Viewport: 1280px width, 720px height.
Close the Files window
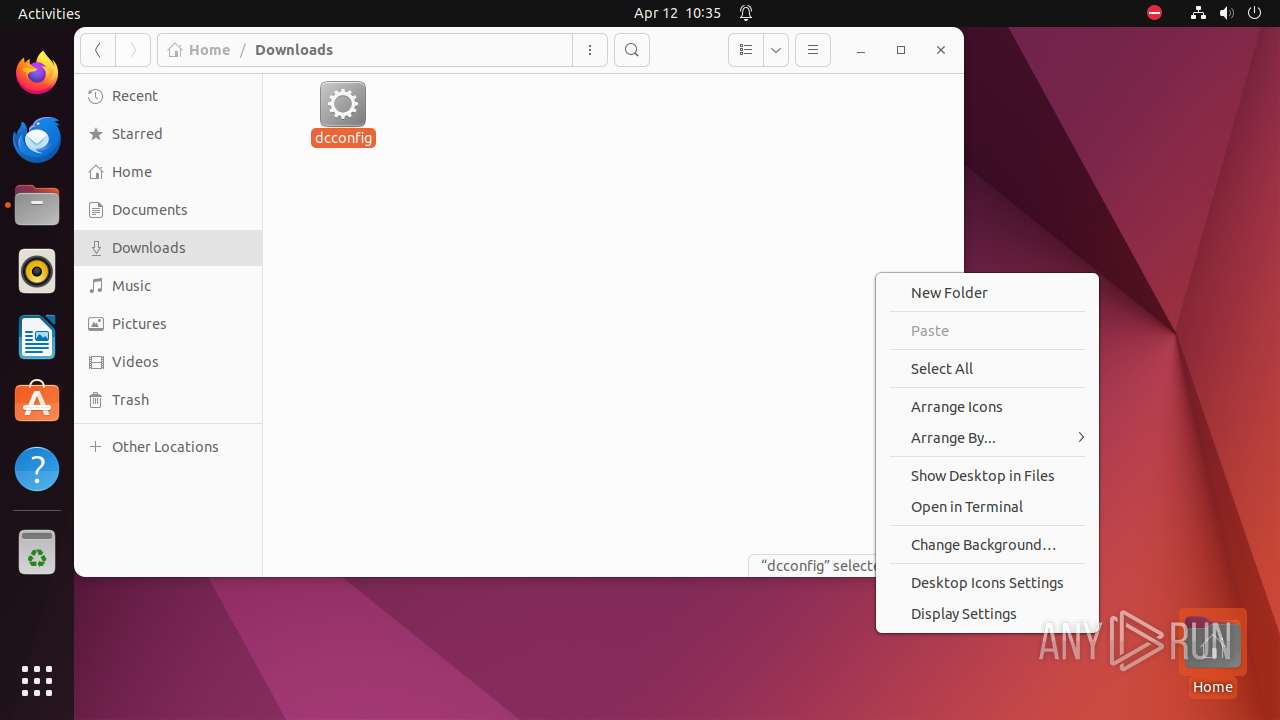tap(941, 50)
